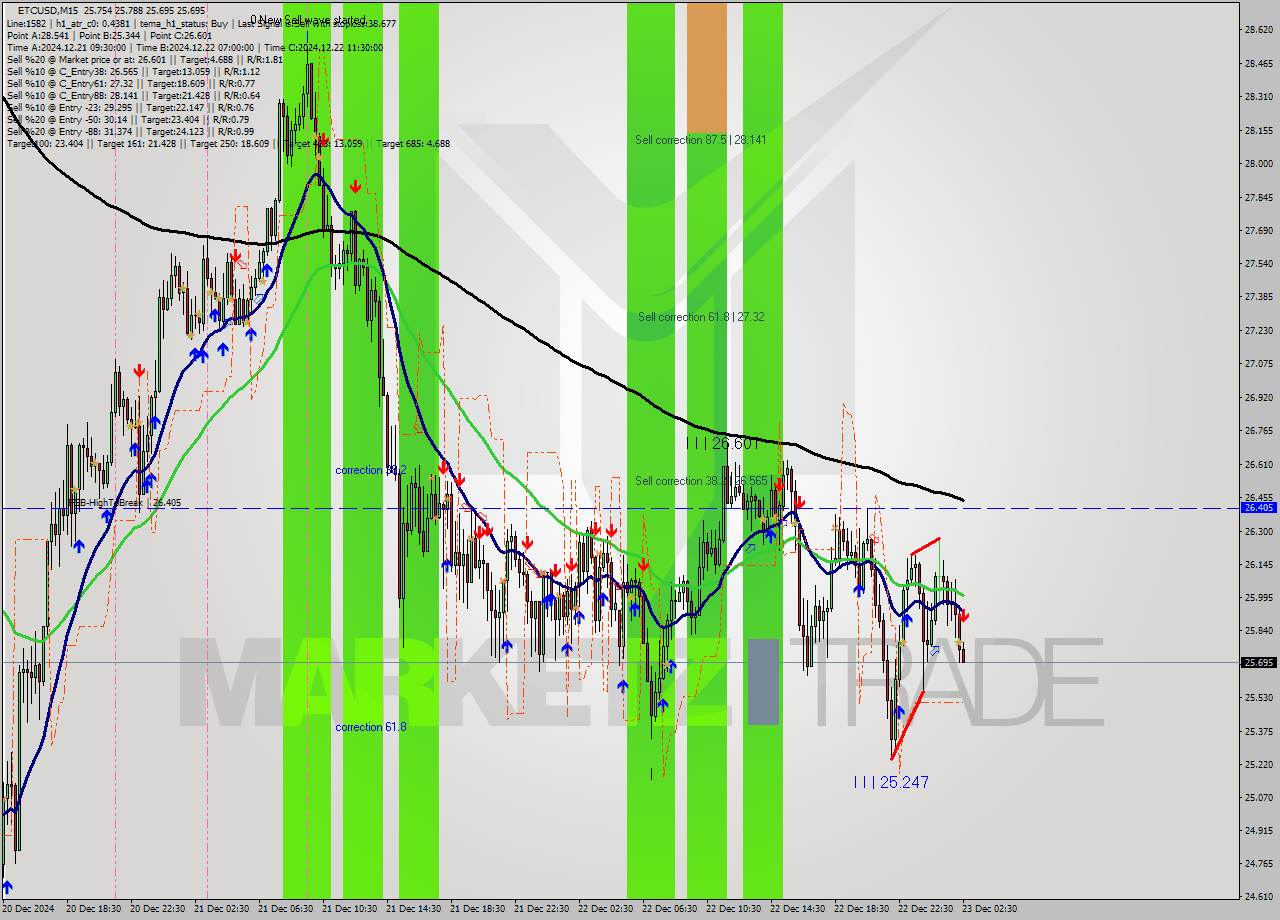The width and height of the screenshot is (1280, 920).
Task: Click the '20 Dec 18:30' time label
Action: (93, 909)
